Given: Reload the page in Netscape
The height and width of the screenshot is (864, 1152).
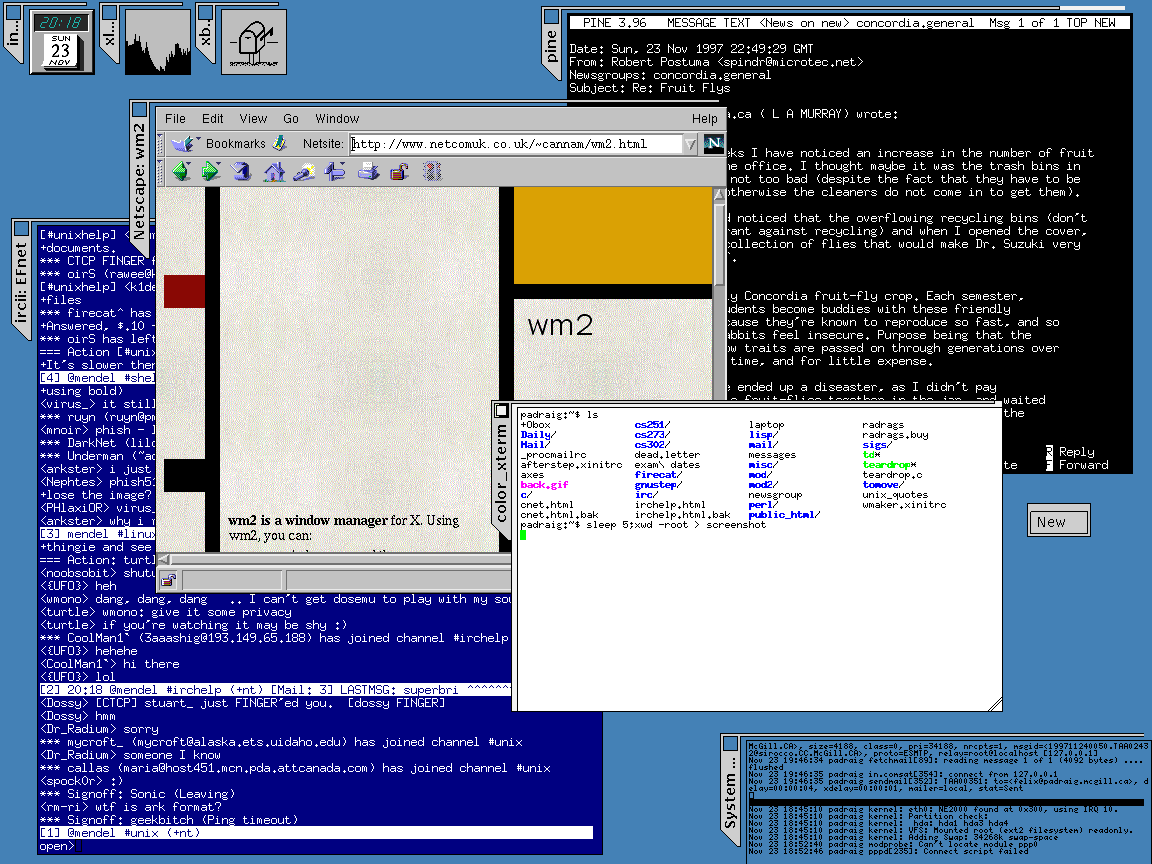Looking at the screenshot, I should point(242,172).
